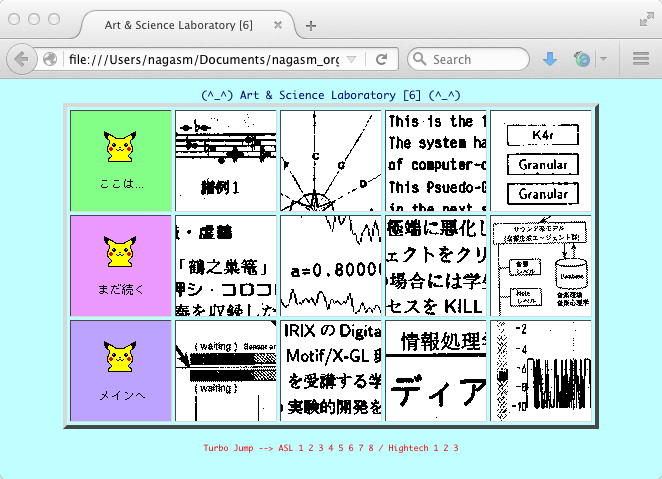Open the musical score 譜例1 thumbnail
This screenshot has width=662, height=479.
tap(226, 161)
